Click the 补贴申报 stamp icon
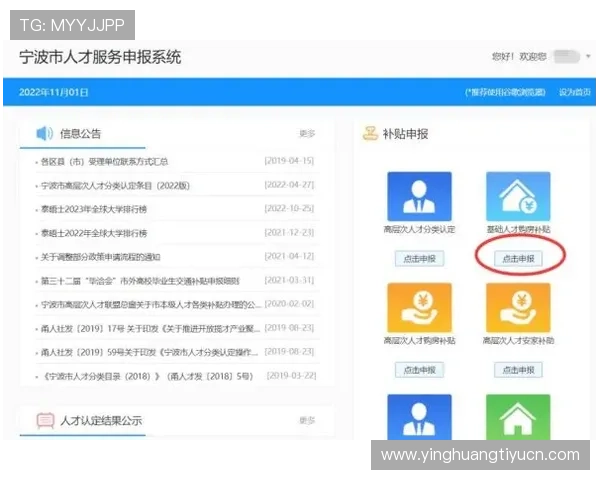 click(x=370, y=133)
